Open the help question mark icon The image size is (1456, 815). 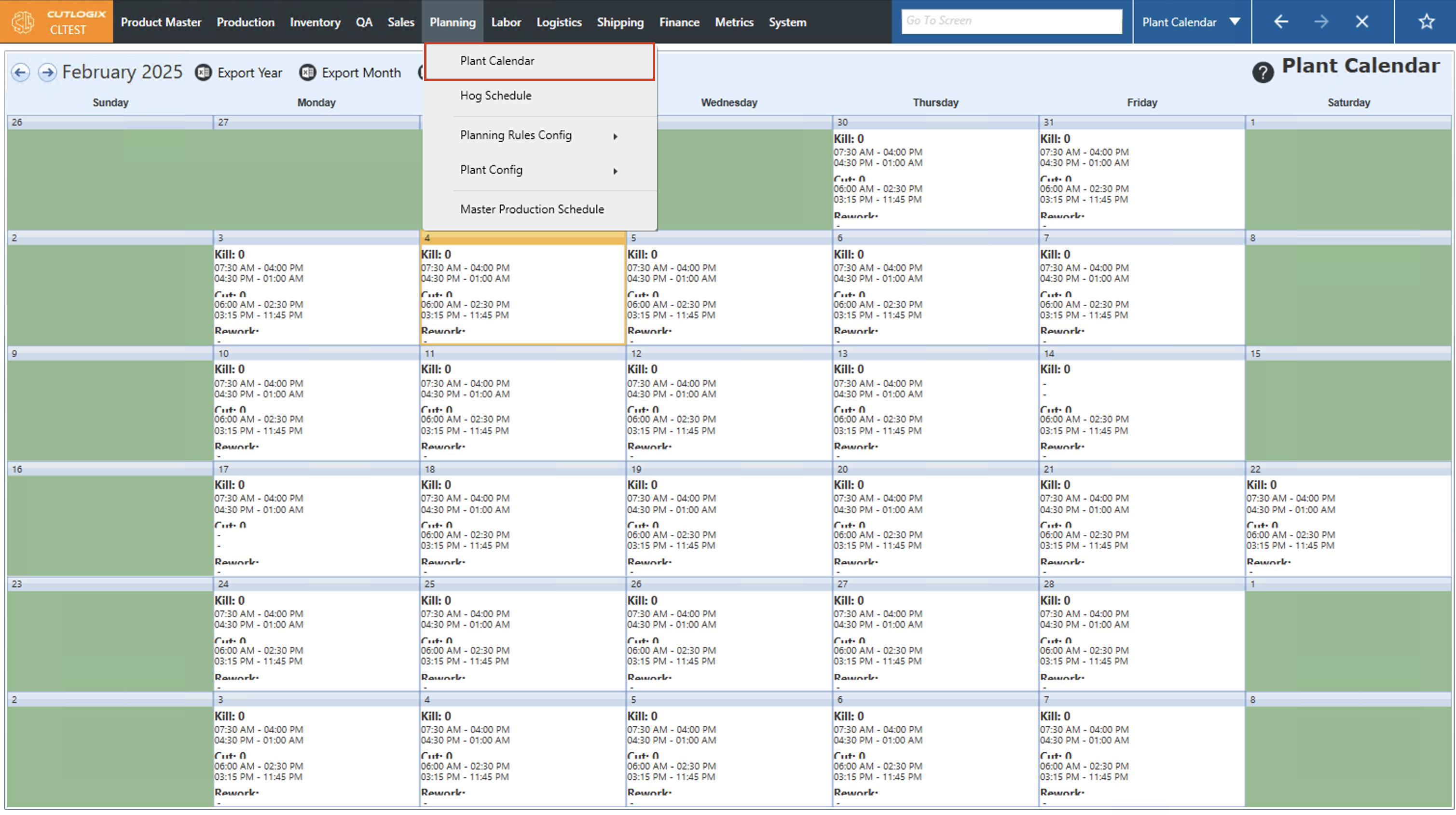click(1263, 72)
